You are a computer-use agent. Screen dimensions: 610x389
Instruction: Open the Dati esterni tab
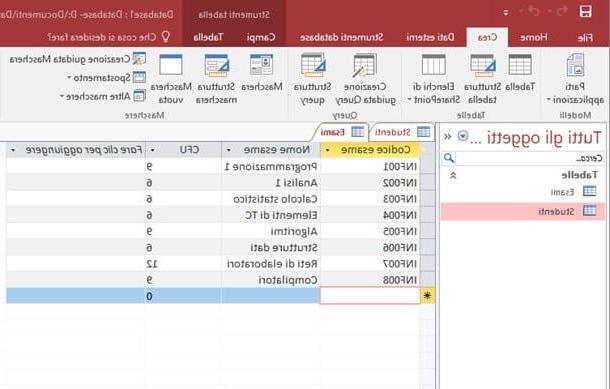pos(430,37)
